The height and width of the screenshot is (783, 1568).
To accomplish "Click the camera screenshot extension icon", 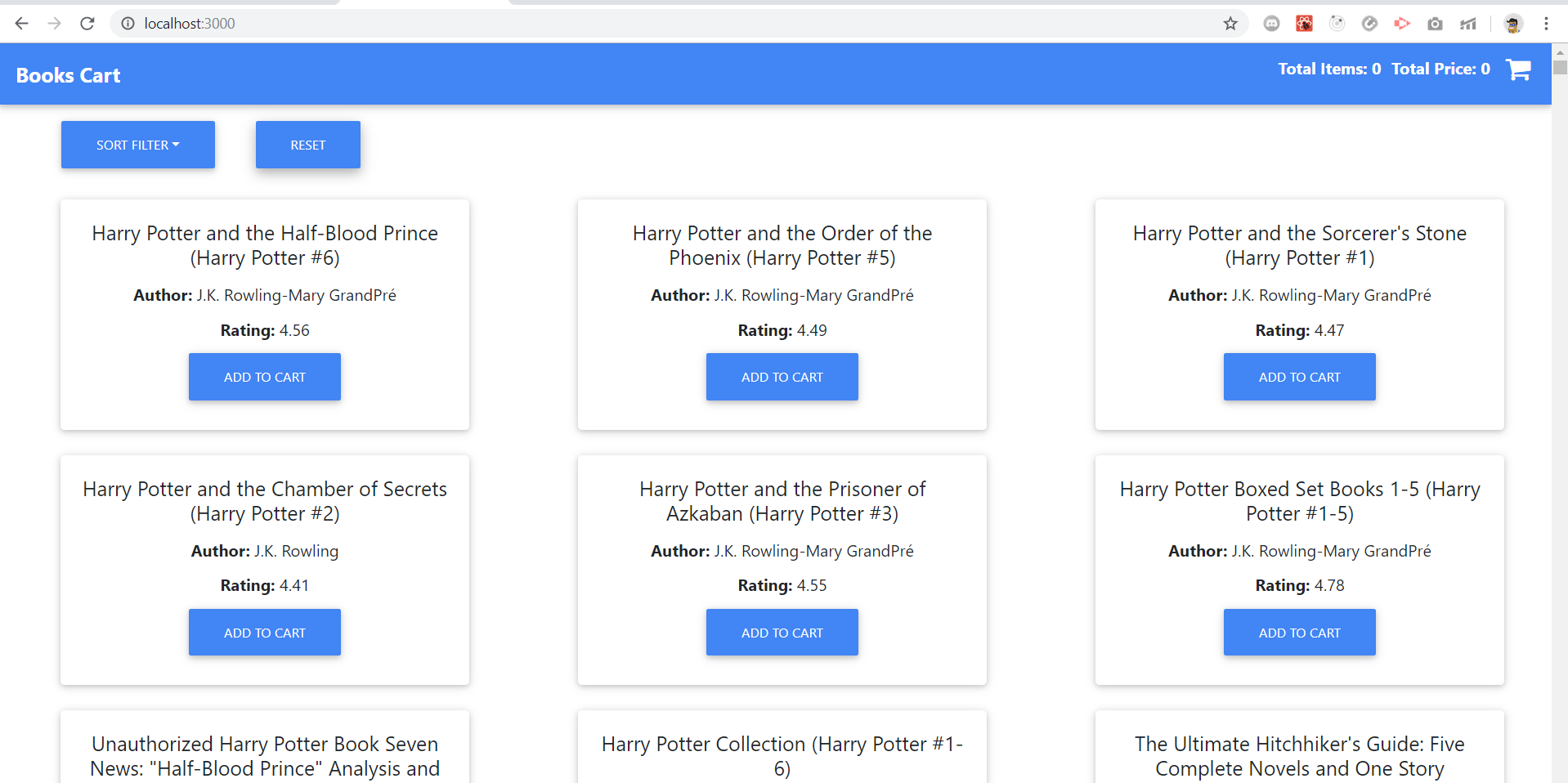I will pos(1435,24).
